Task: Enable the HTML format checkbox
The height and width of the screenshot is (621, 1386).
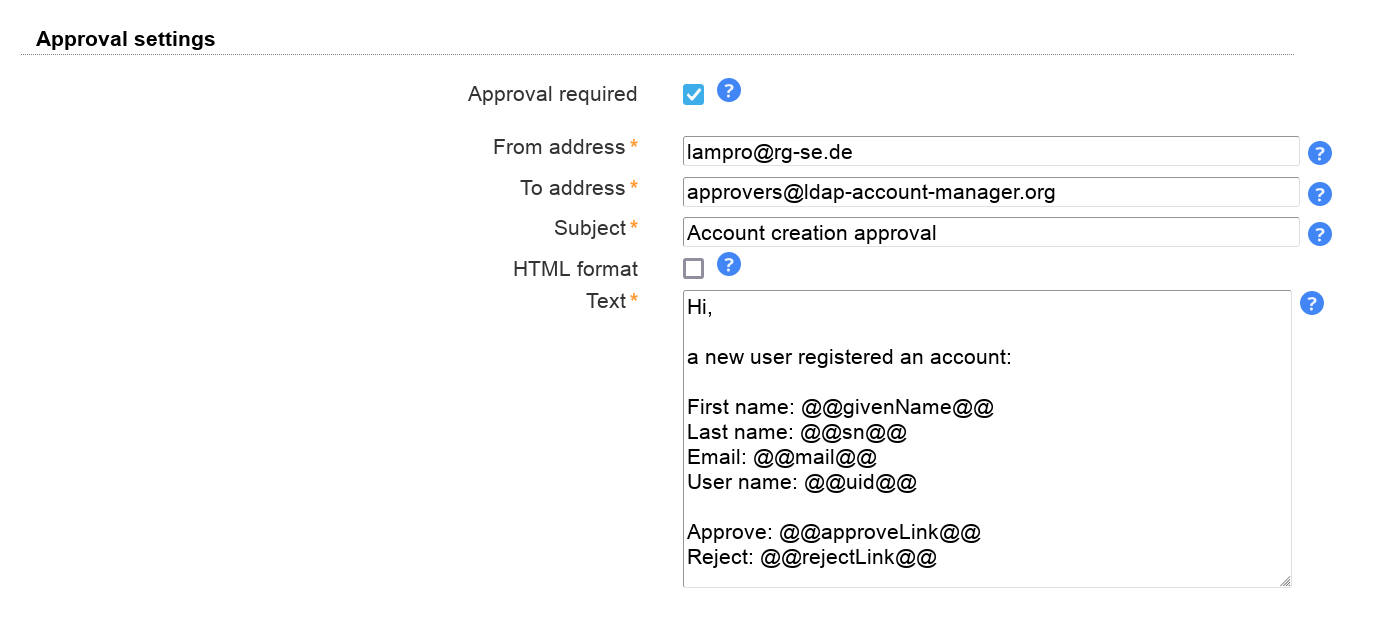Action: tap(693, 268)
